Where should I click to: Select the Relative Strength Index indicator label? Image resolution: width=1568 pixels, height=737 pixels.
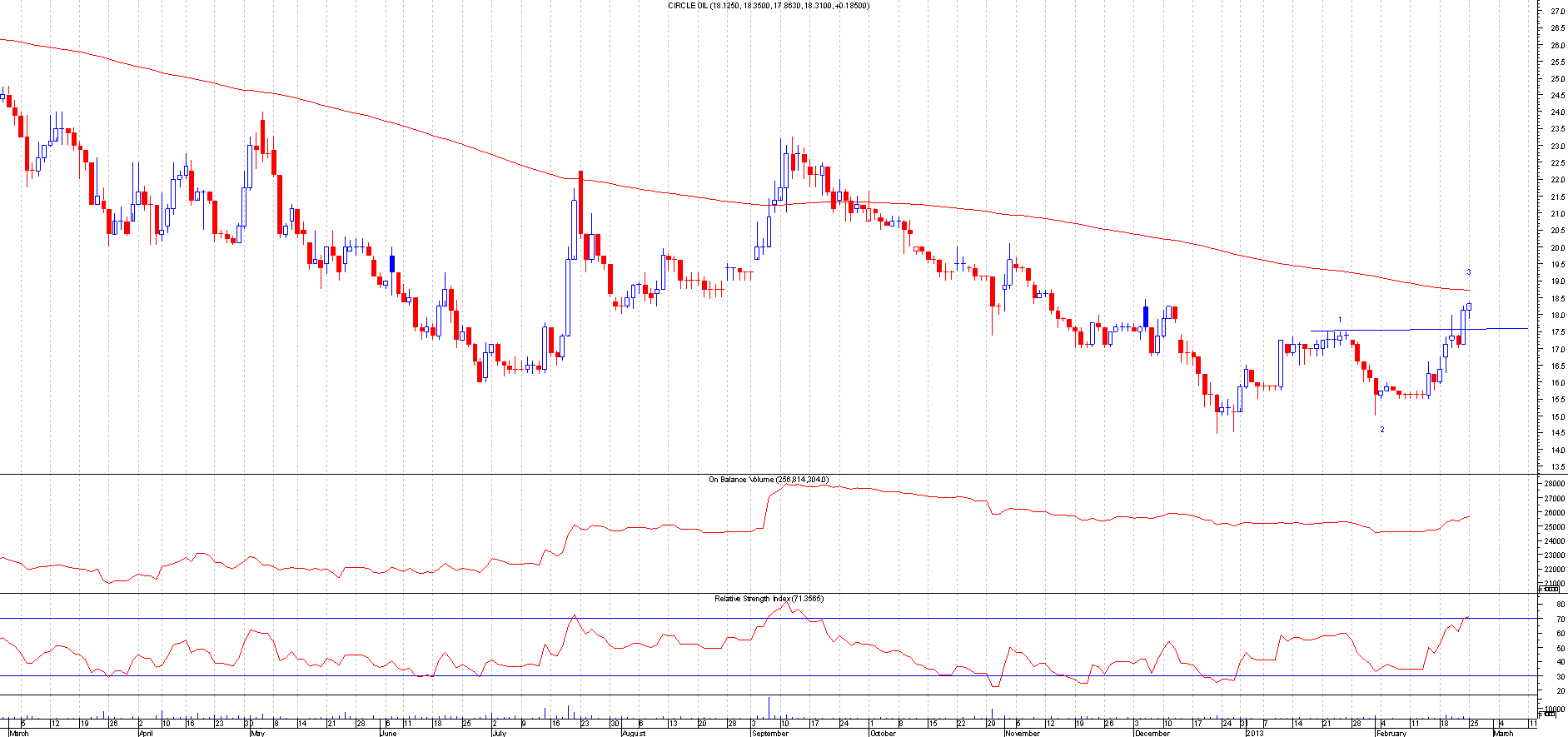point(769,599)
